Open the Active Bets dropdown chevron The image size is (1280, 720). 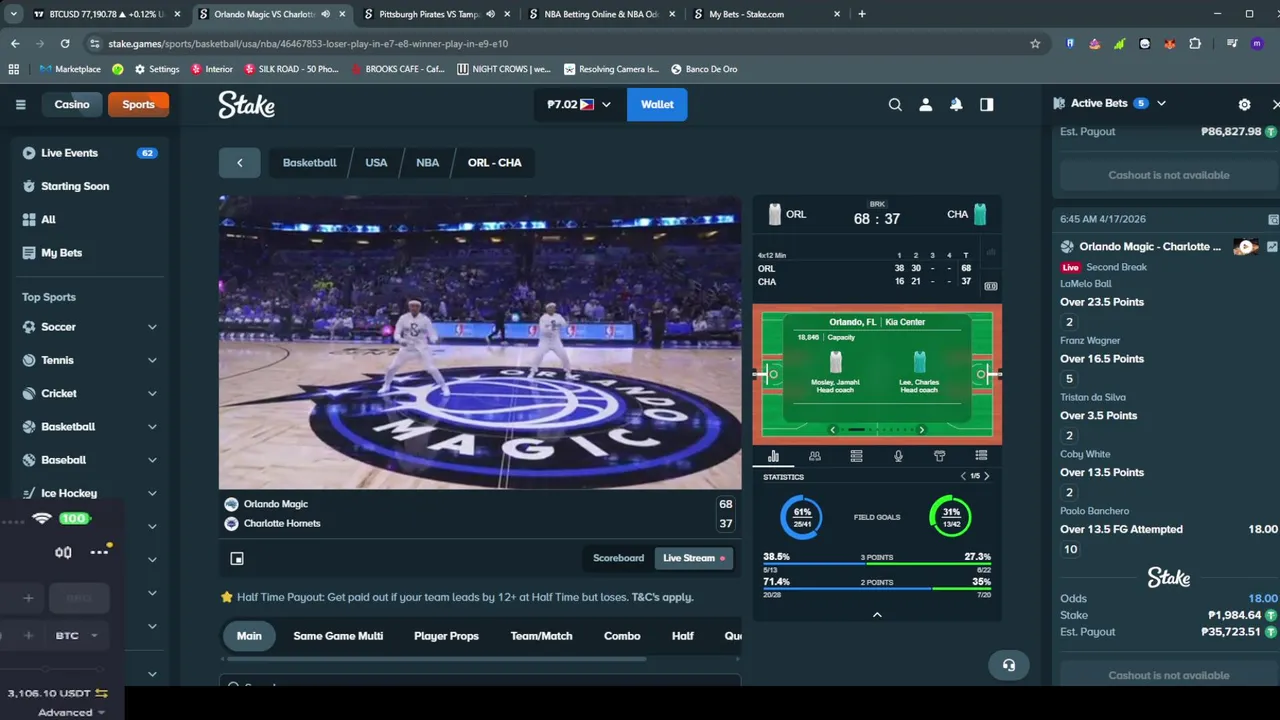pos(1161,103)
